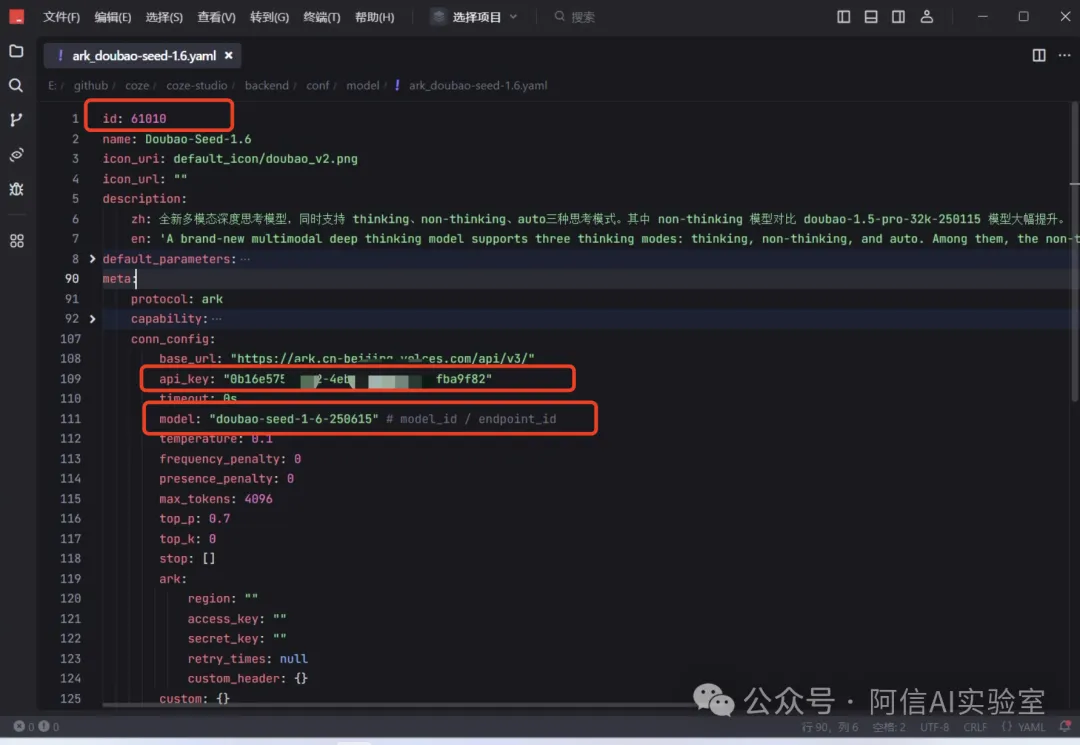The height and width of the screenshot is (745, 1080).
Task: Open the debug bug icon panel
Action: click(16, 189)
